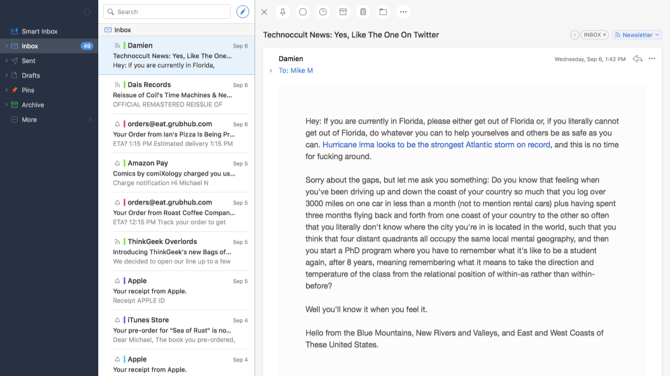Open the Apple receipt email dated Sep 5
This screenshot has height=376, width=670.
pyautogui.click(x=176, y=291)
